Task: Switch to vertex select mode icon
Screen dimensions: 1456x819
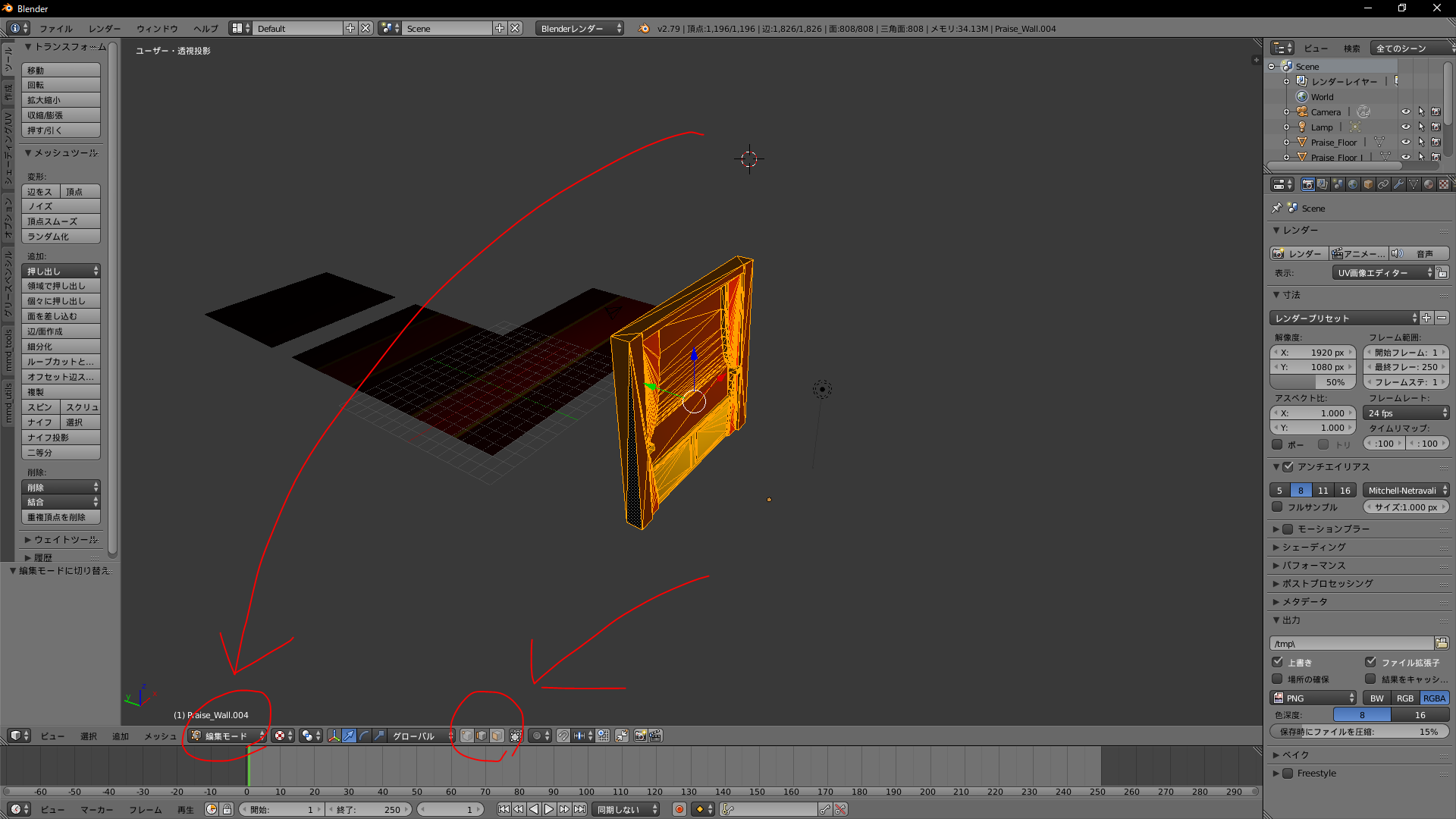Action: (467, 736)
